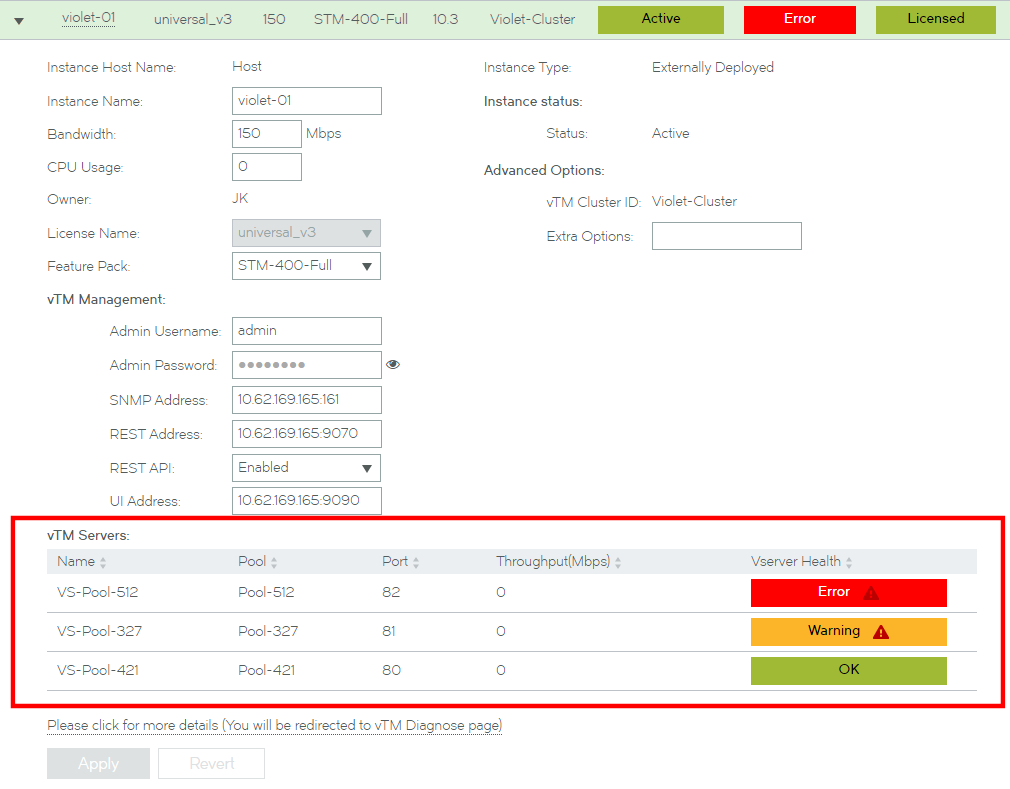The width and height of the screenshot is (1010, 789).
Task: Collapse the violet-01 instance row arrow
Action: (19, 20)
